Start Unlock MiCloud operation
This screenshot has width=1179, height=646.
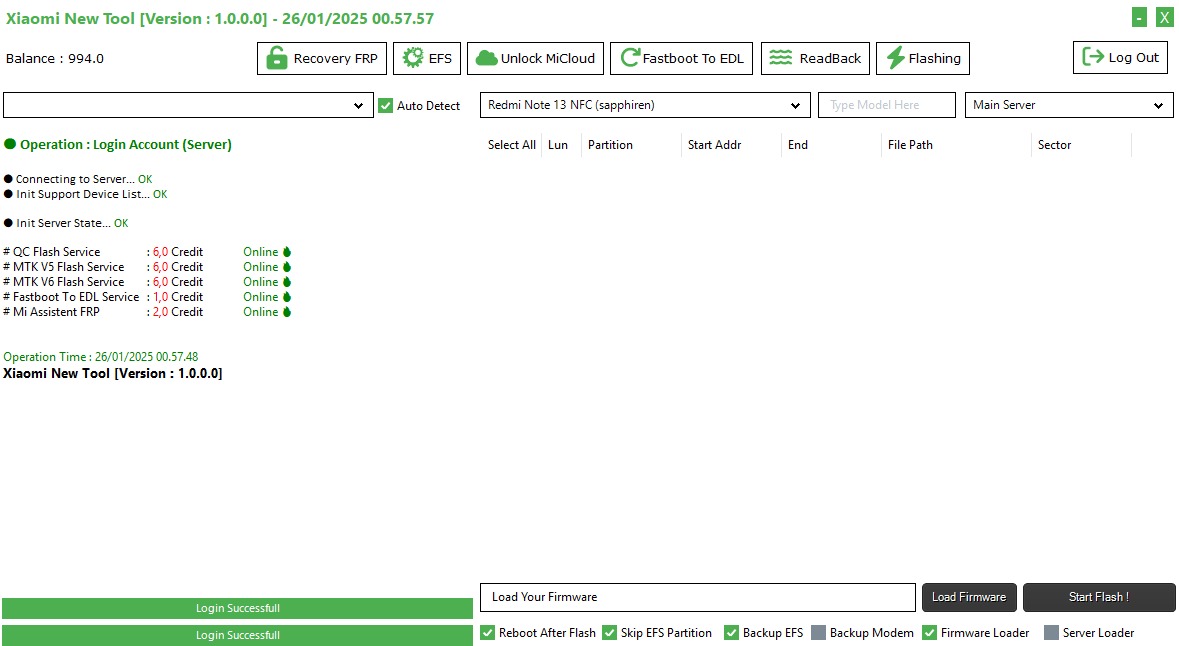pyautogui.click(x=535, y=58)
